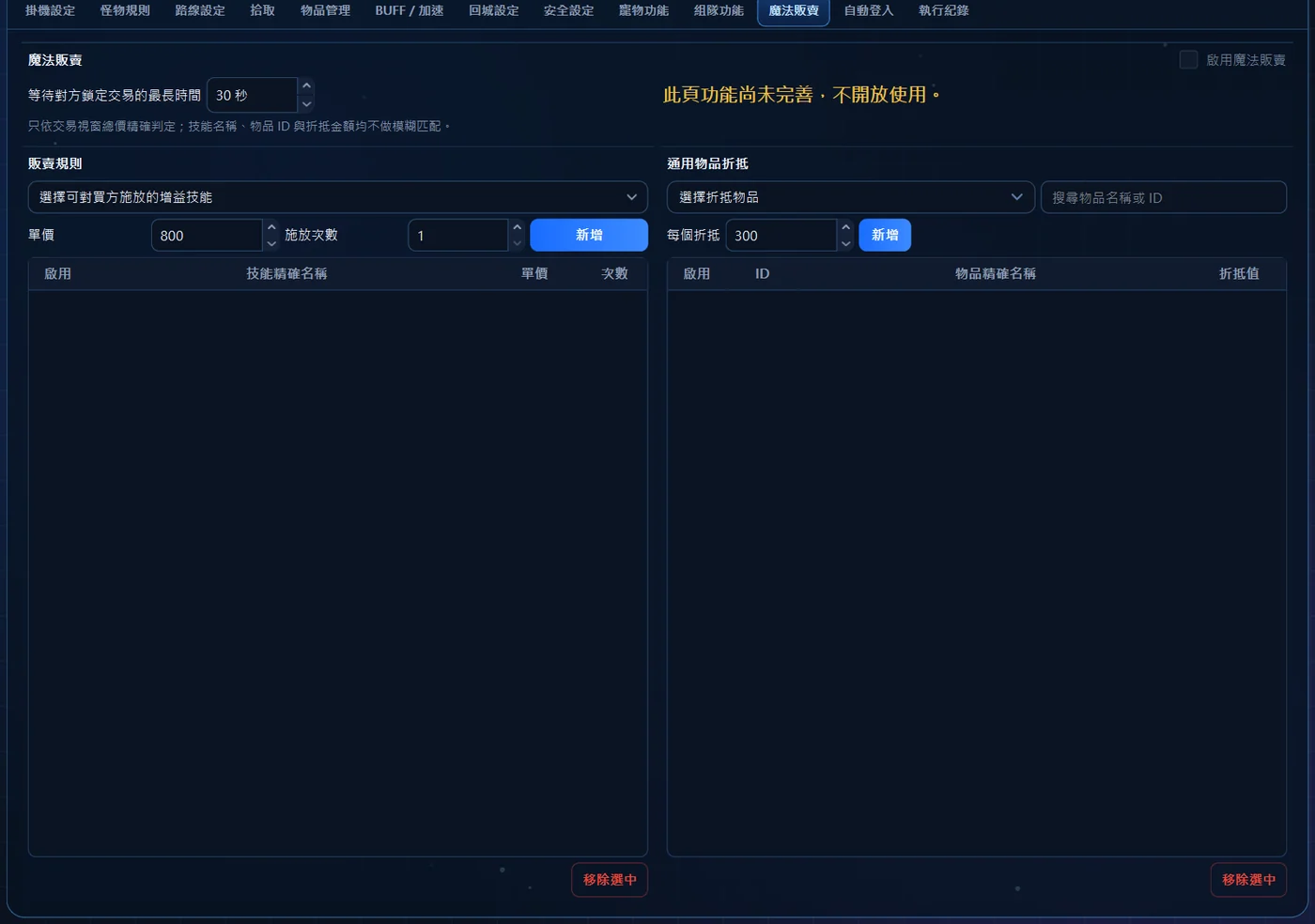Go to the 寵物功能 tab

pyautogui.click(x=644, y=11)
